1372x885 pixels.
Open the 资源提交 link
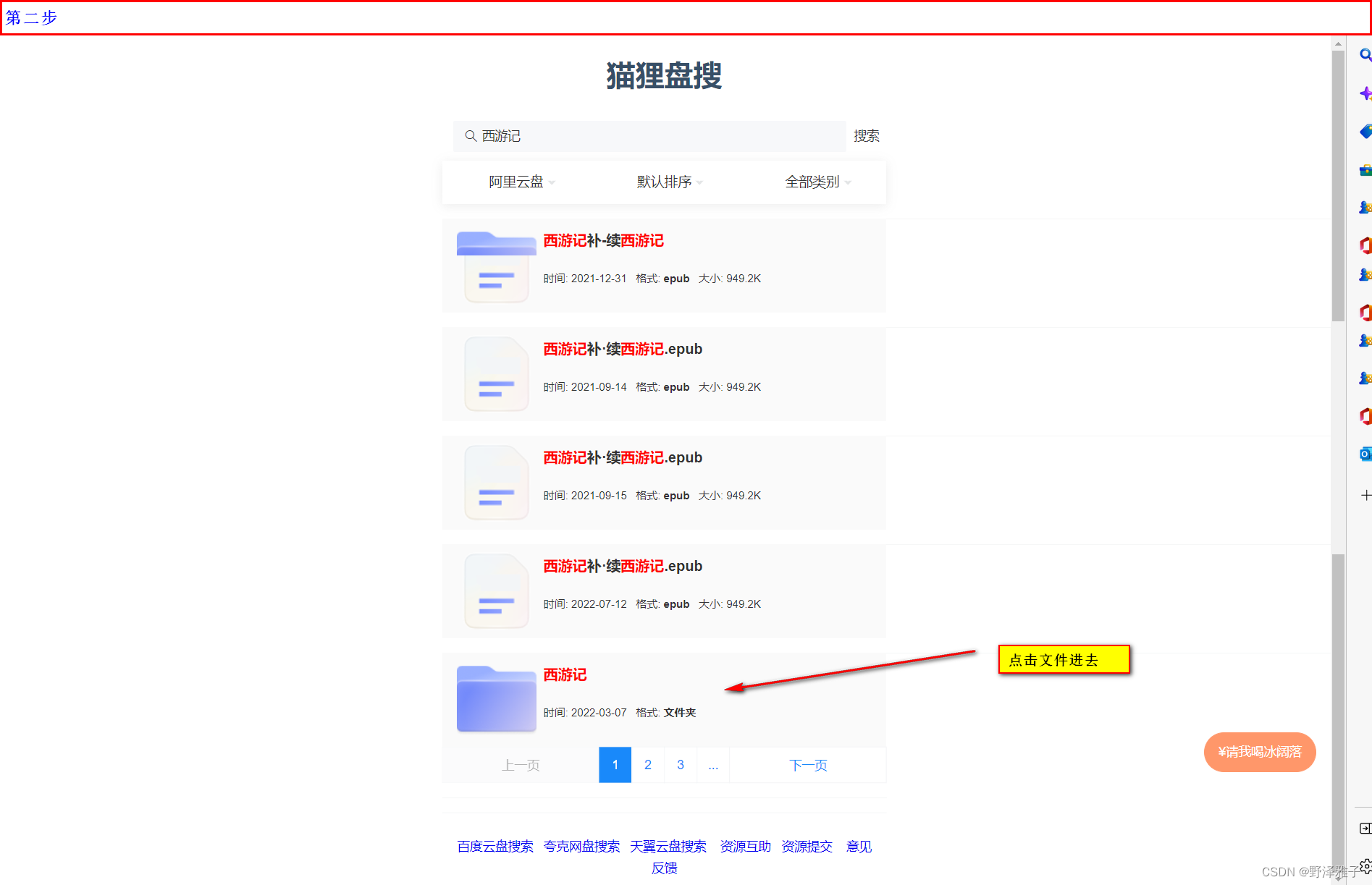coord(807,846)
